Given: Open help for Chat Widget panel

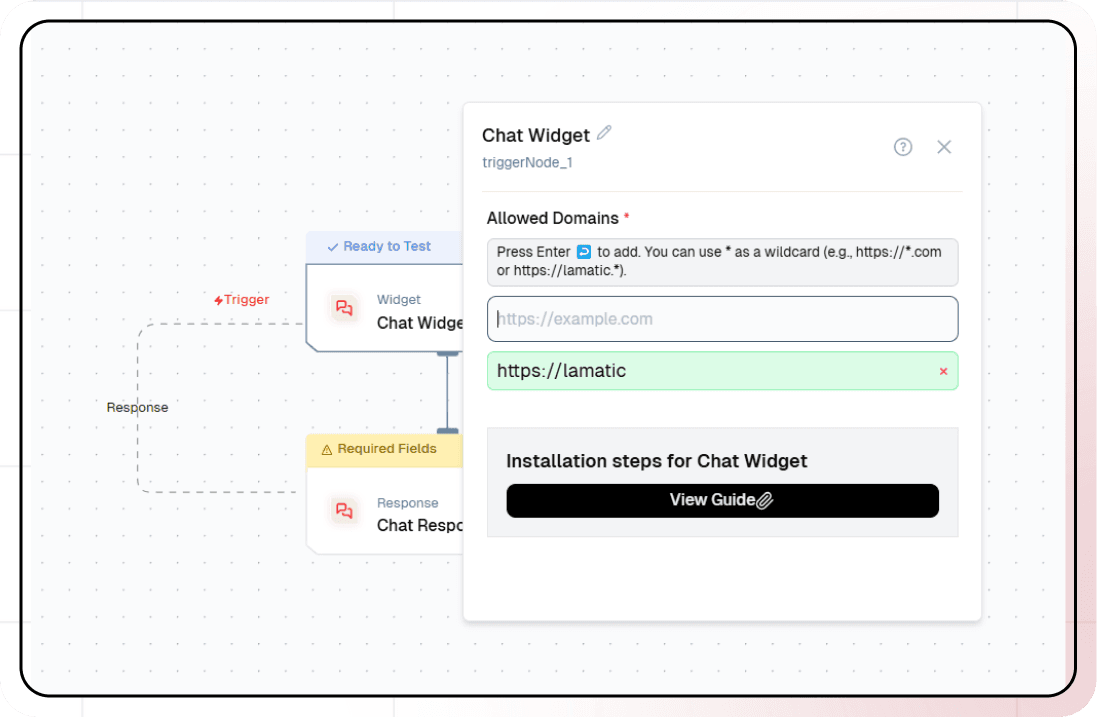Looking at the screenshot, I should tap(903, 147).
